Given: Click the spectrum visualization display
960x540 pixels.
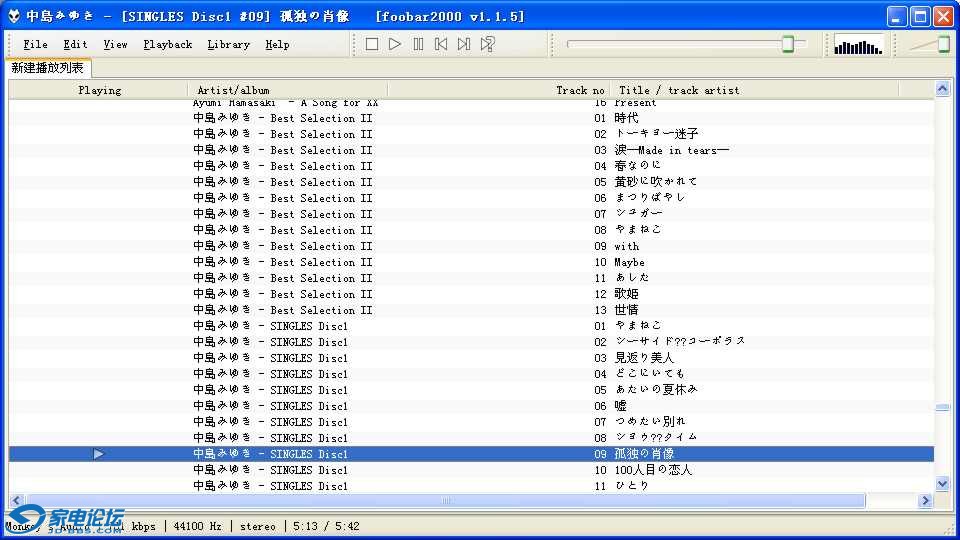Looking at the screenshot, I should coord(859,44).
